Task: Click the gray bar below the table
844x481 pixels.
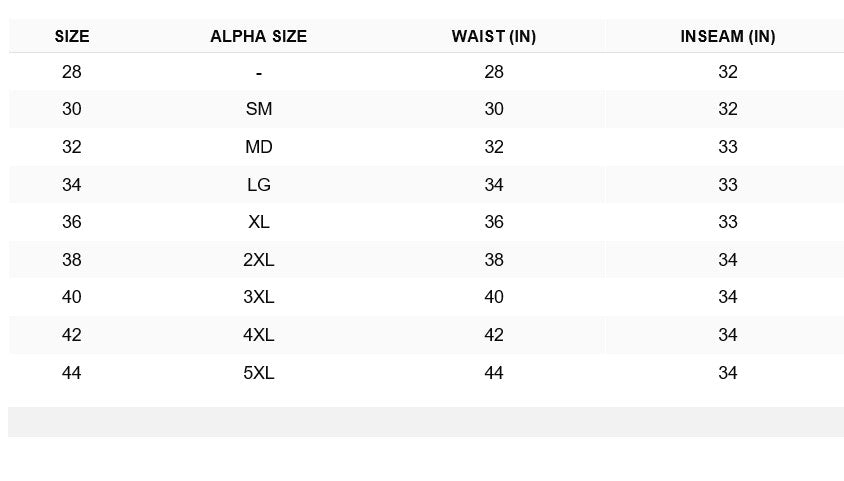Action: coord(426,422)
